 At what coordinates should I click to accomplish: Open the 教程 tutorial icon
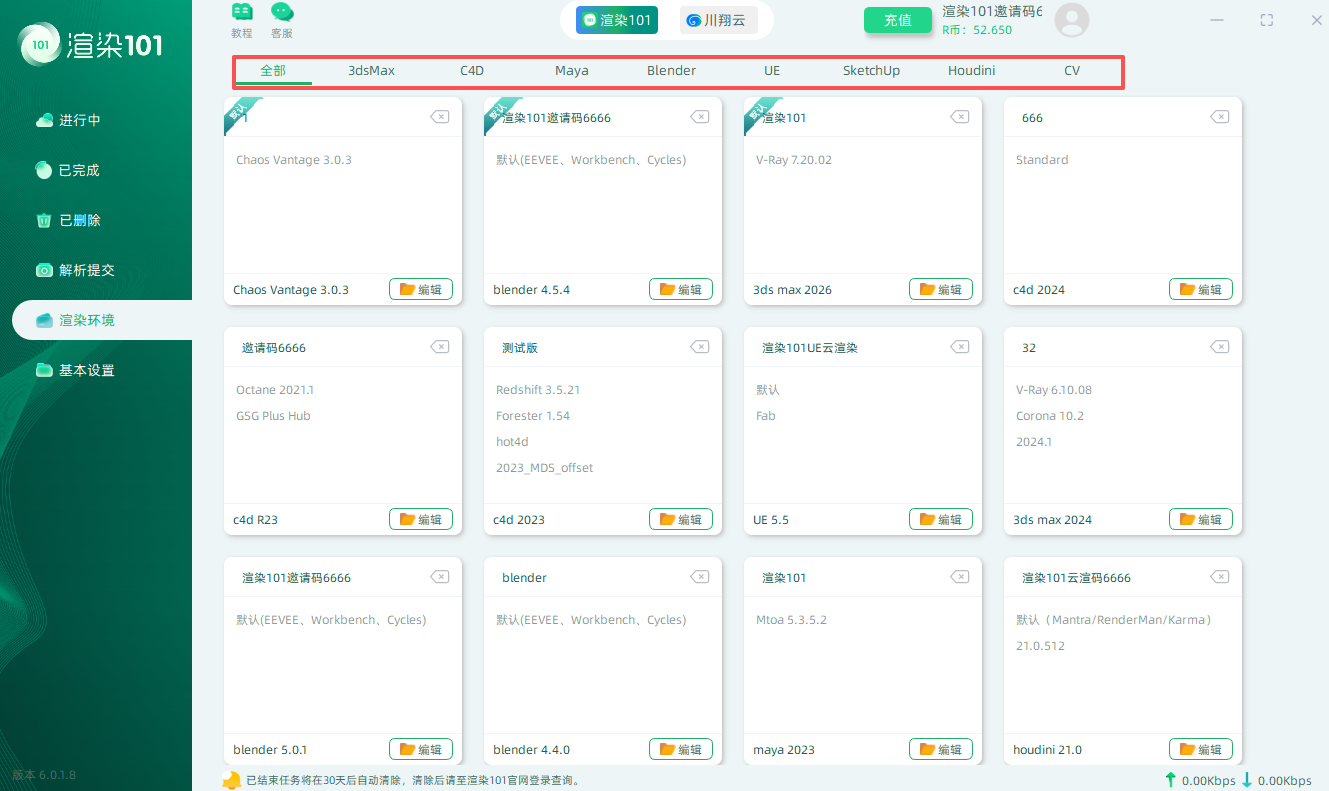pyautogui.click(x=242, y=20)
